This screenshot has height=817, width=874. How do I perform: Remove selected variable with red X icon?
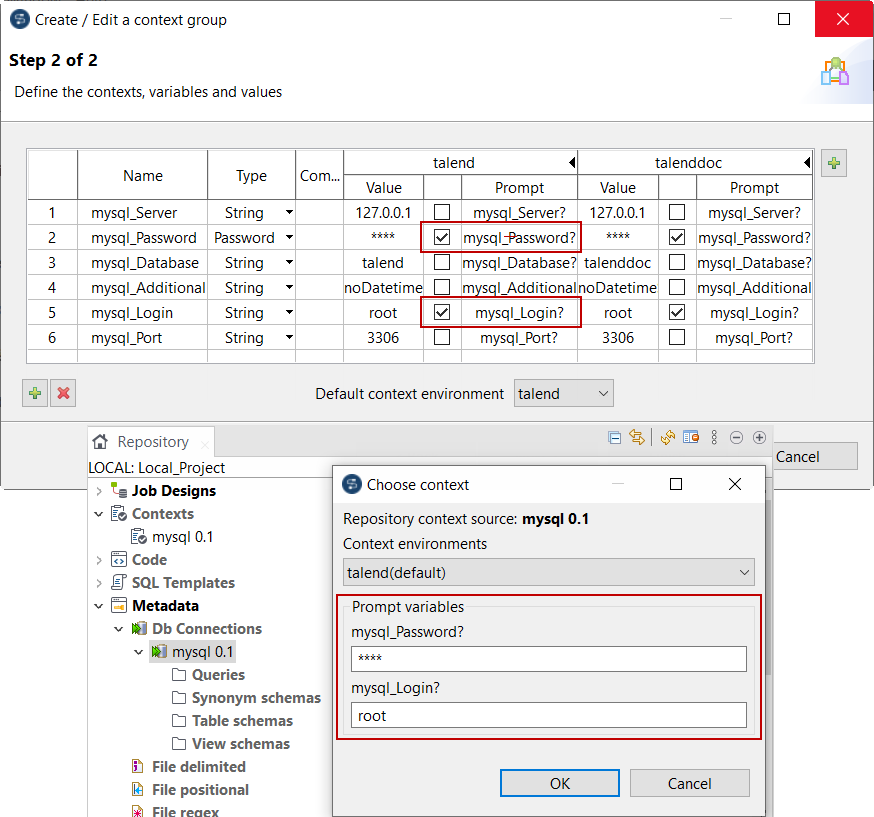click(63, 393)
